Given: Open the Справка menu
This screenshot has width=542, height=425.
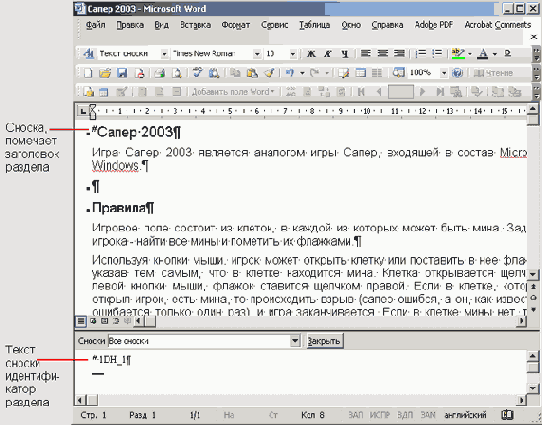Looking at the screenshot, I should point(387,25).
